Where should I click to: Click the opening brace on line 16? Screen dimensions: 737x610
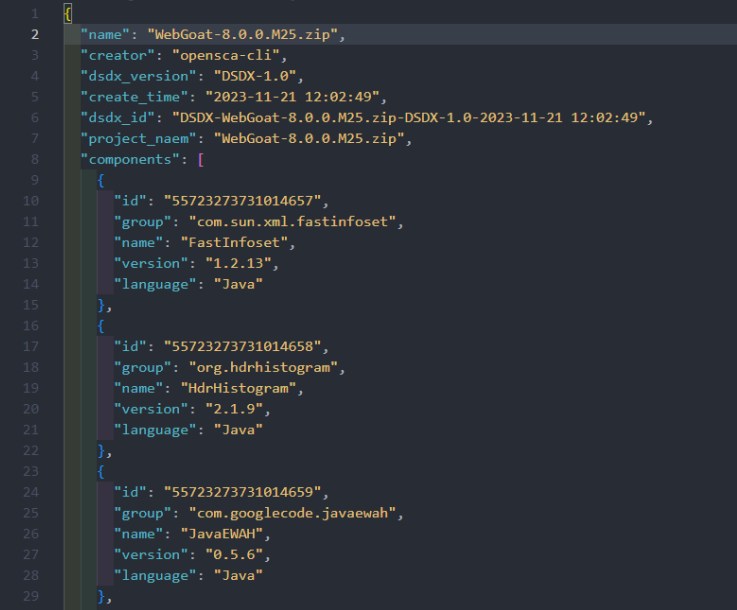tap(100, 325)
